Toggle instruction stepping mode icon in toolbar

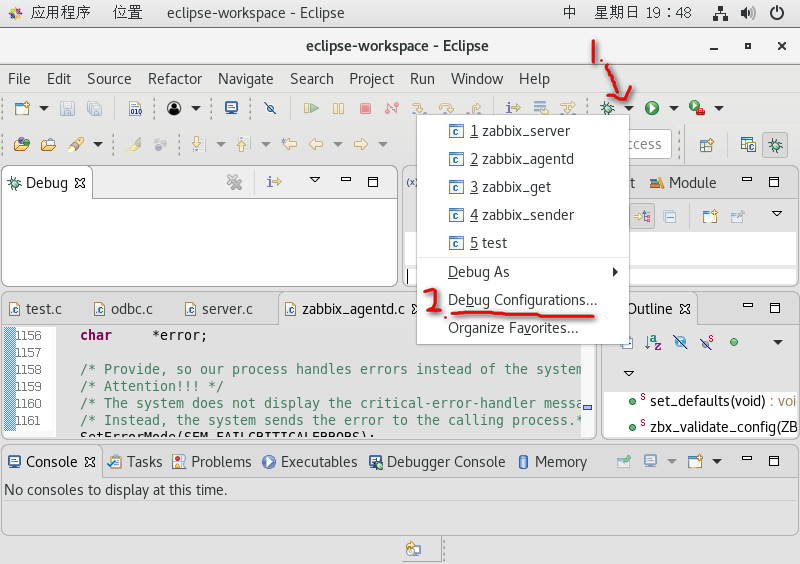coord(513,108)
